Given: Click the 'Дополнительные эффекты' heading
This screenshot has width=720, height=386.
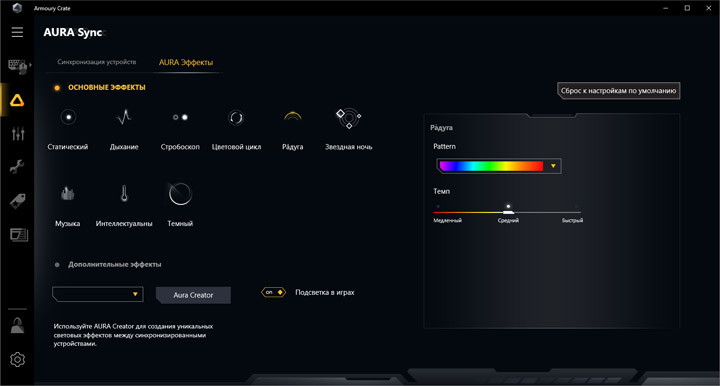Looking at the screenshot, I should point(115,264).
